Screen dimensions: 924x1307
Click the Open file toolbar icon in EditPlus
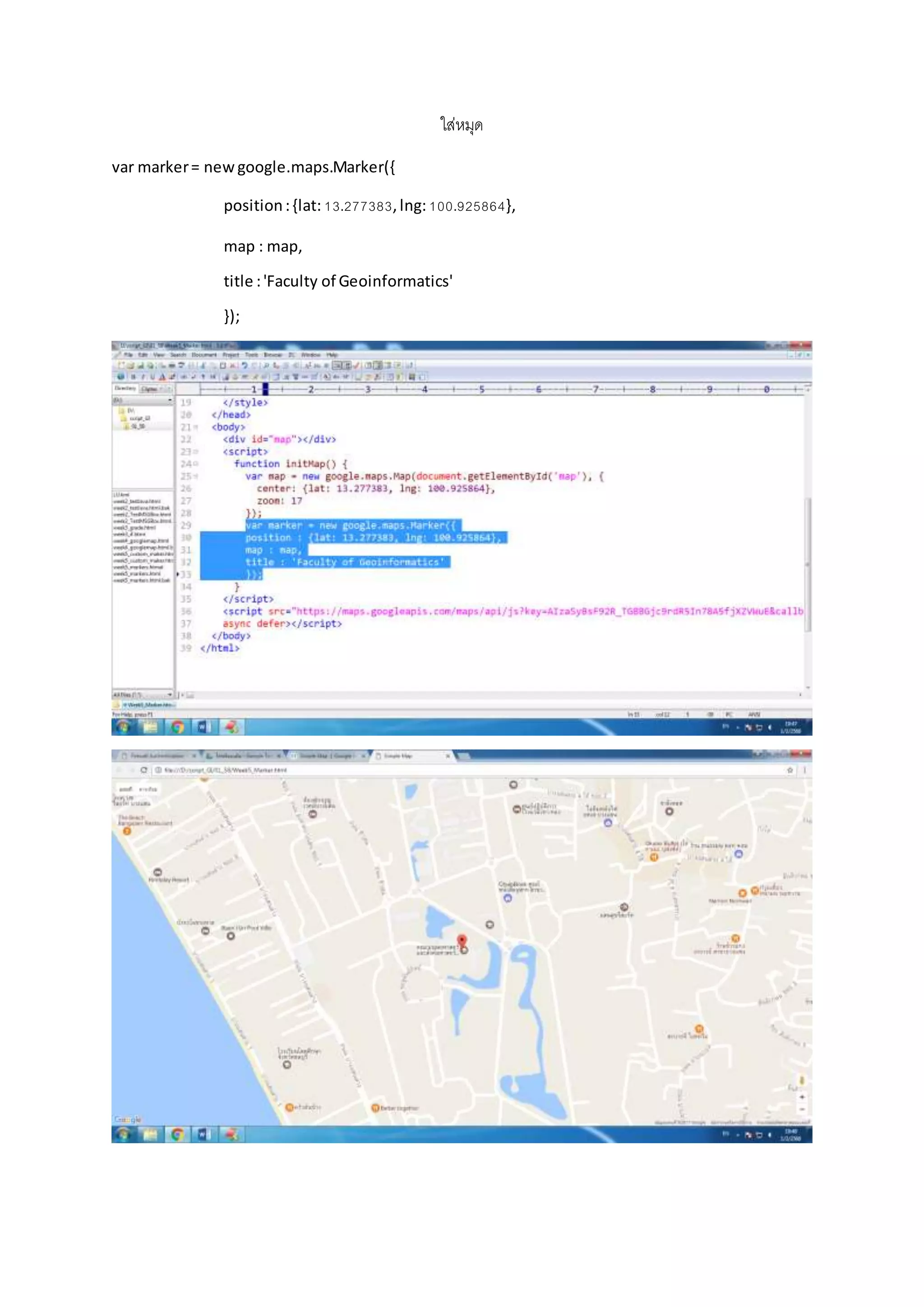coord(131,366)
